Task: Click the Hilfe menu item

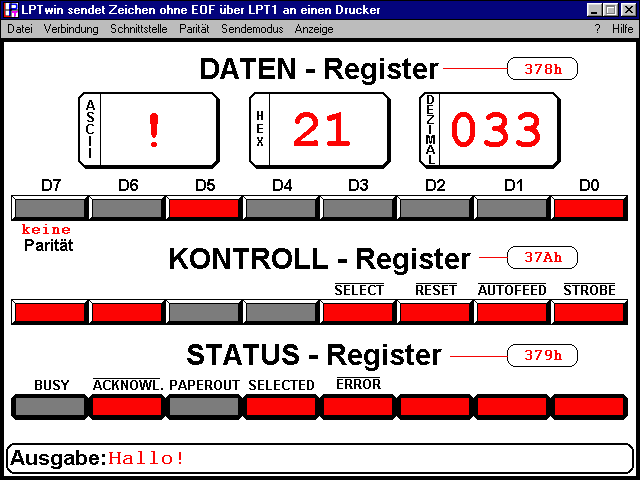Action: pos(622,29)
